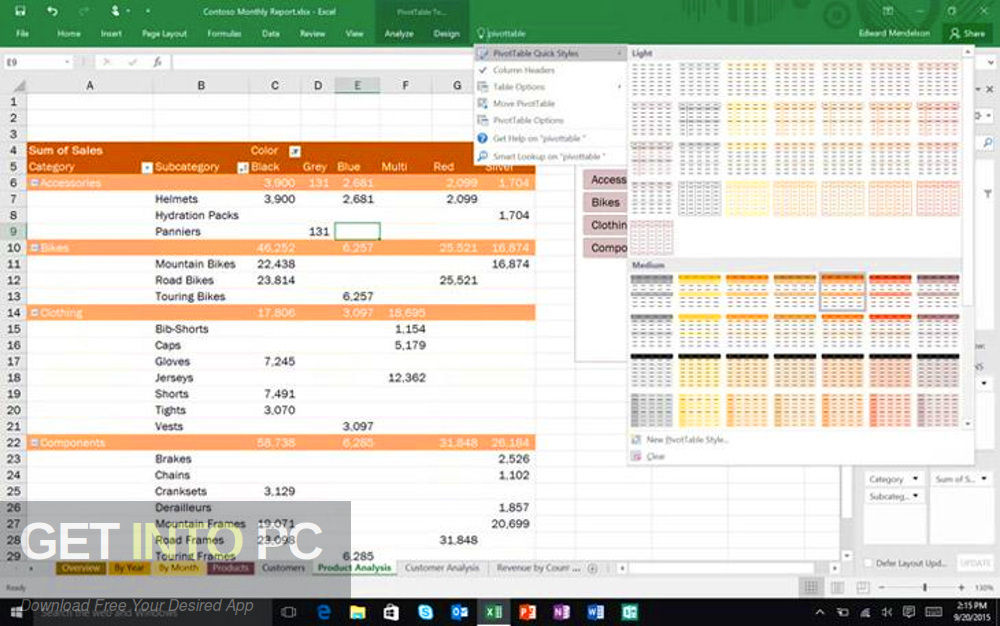Open the Category filter dropdown in row 5

tap(147, 167)
